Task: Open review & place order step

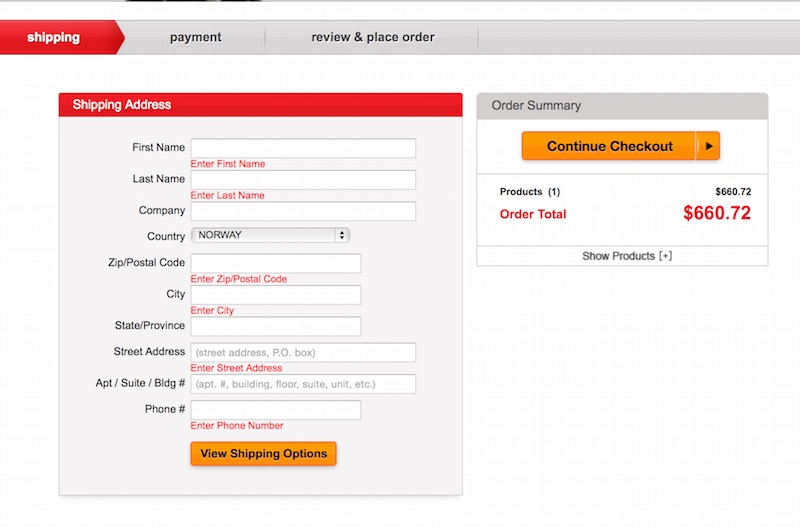Action: pyautogui.click(x=372, y=37)
